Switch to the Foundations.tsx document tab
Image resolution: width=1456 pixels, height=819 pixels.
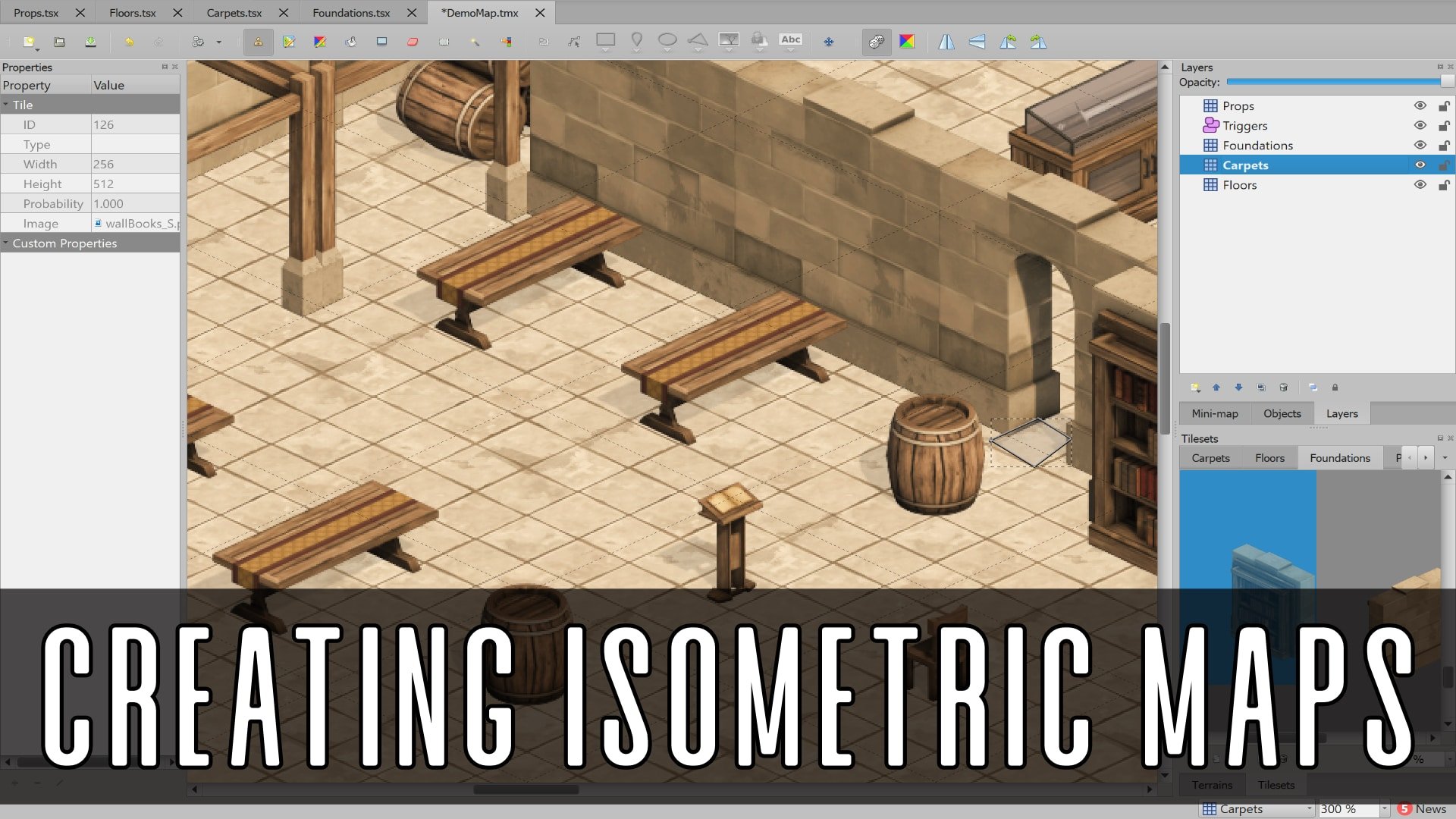pyautogui.click(x=351, y=13)
